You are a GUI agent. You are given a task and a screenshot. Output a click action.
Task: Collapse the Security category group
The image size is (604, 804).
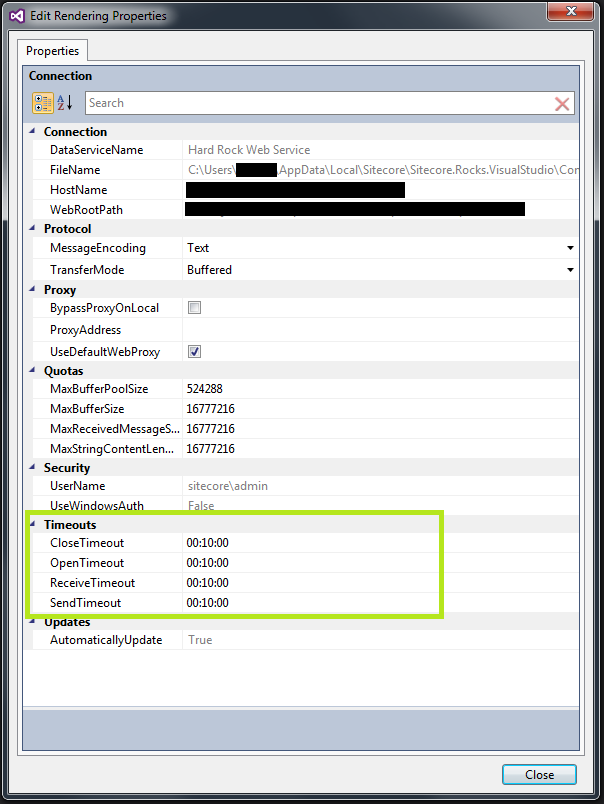32,467
